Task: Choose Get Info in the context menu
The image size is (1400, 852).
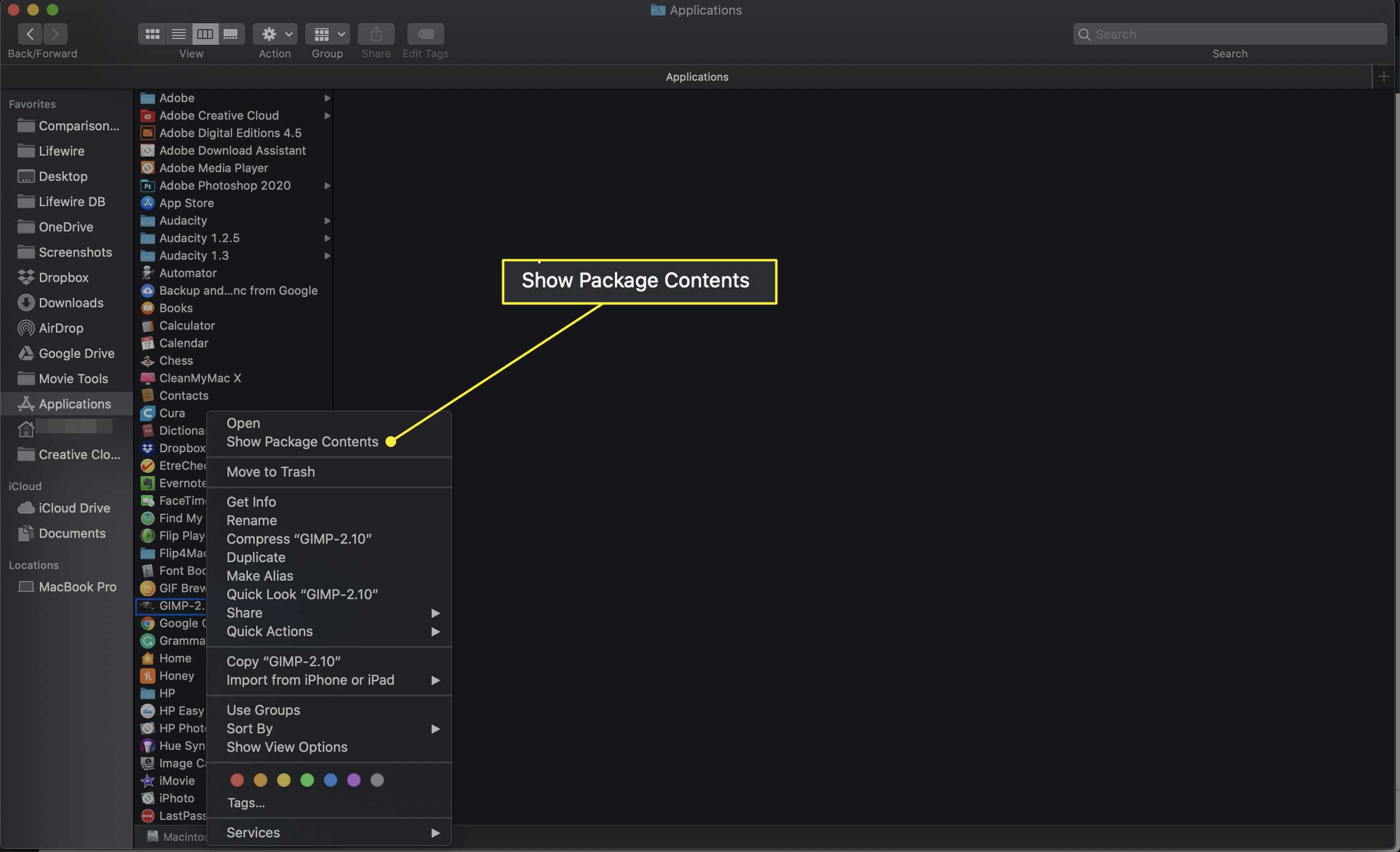Action: click(x=329, y=502)
